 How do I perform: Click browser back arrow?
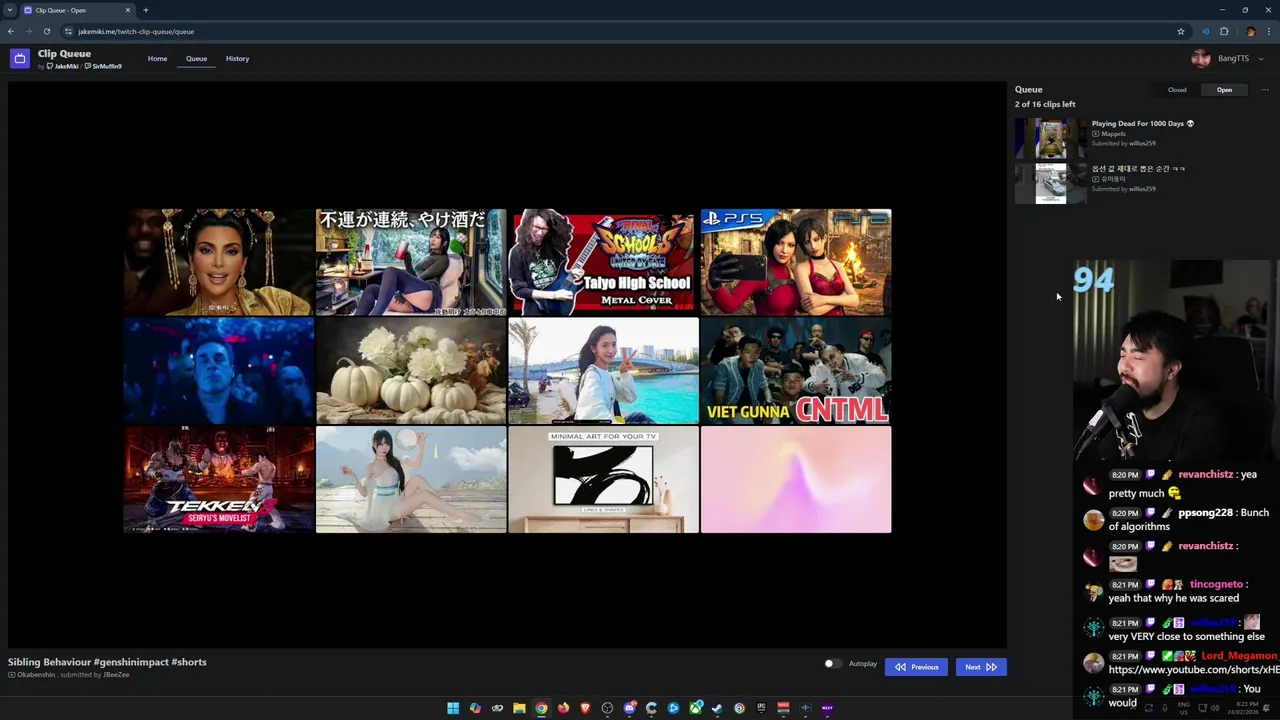pyautogui.click(x=11, y=31)
